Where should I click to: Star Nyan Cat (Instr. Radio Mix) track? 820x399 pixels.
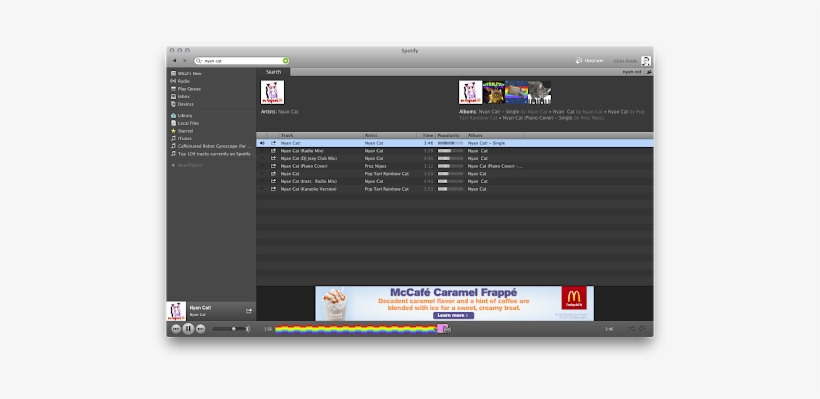(x=262, y=181)
